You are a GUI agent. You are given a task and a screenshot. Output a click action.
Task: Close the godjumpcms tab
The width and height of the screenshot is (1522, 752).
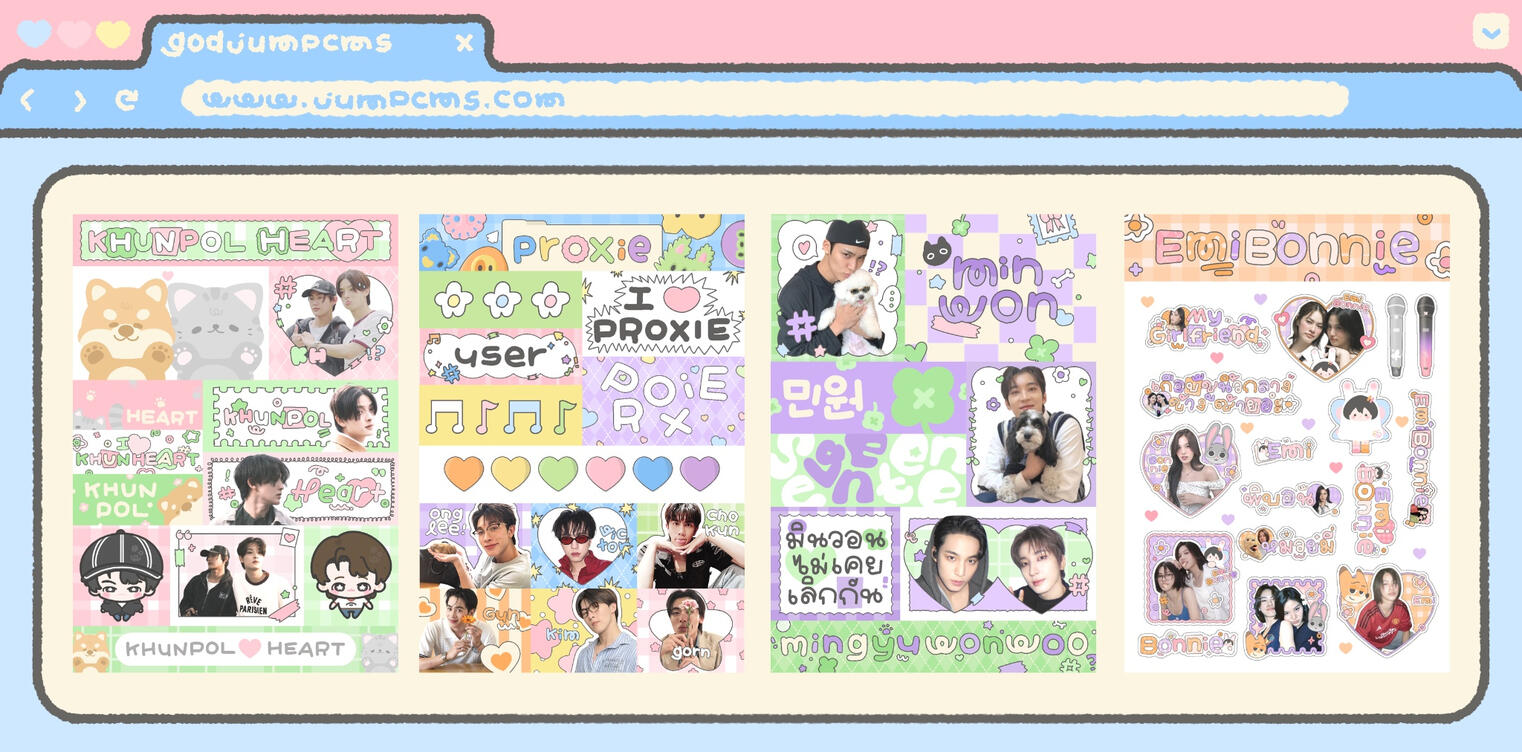[464, 43]
